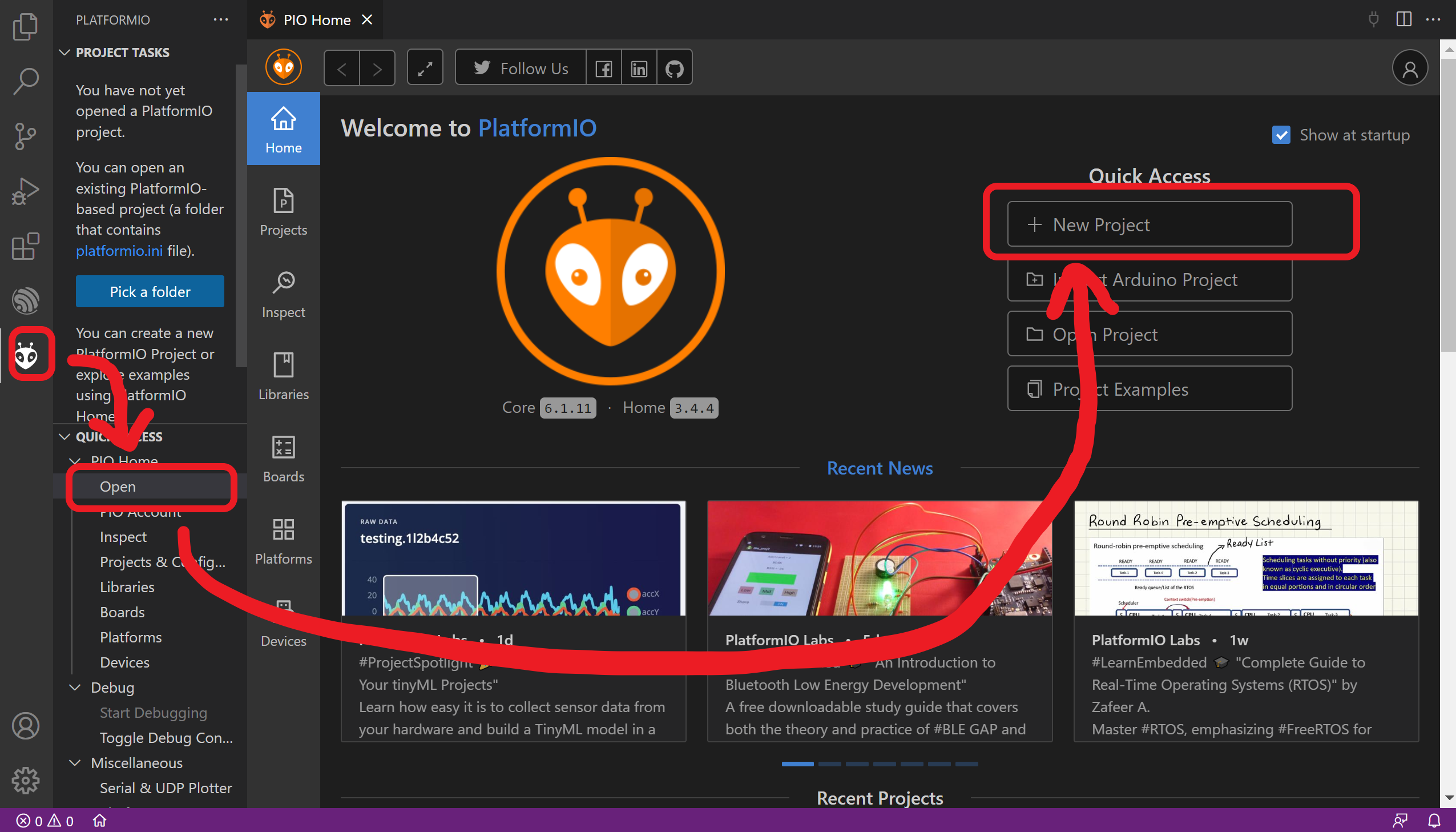Click the Open Project button
1456x832 pixels.
[1149, 333]
